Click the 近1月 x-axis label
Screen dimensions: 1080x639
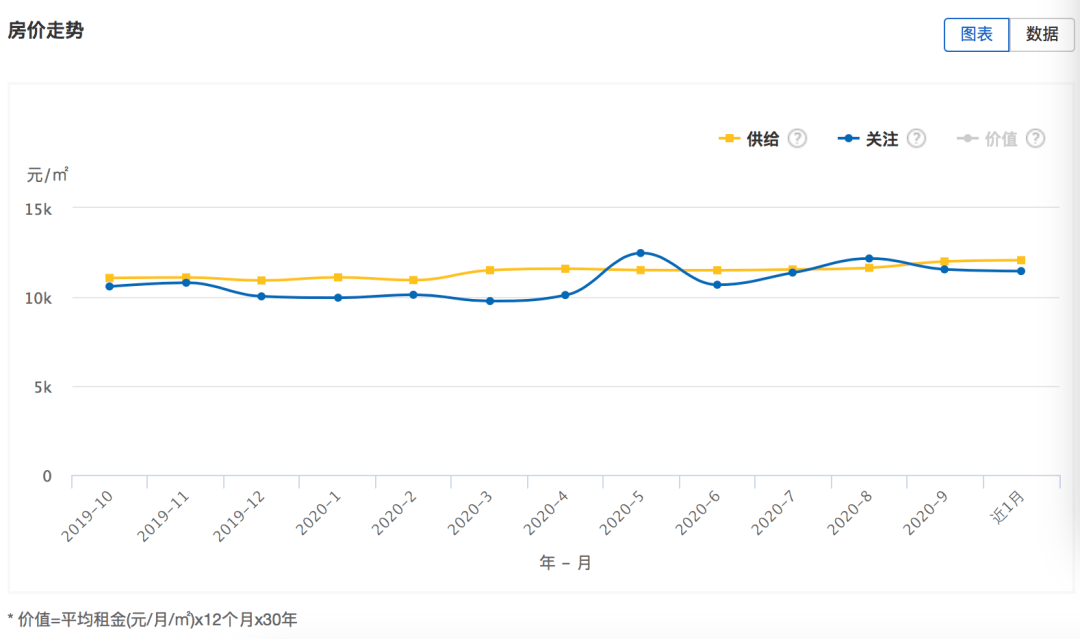click(x=1007, y=507)
